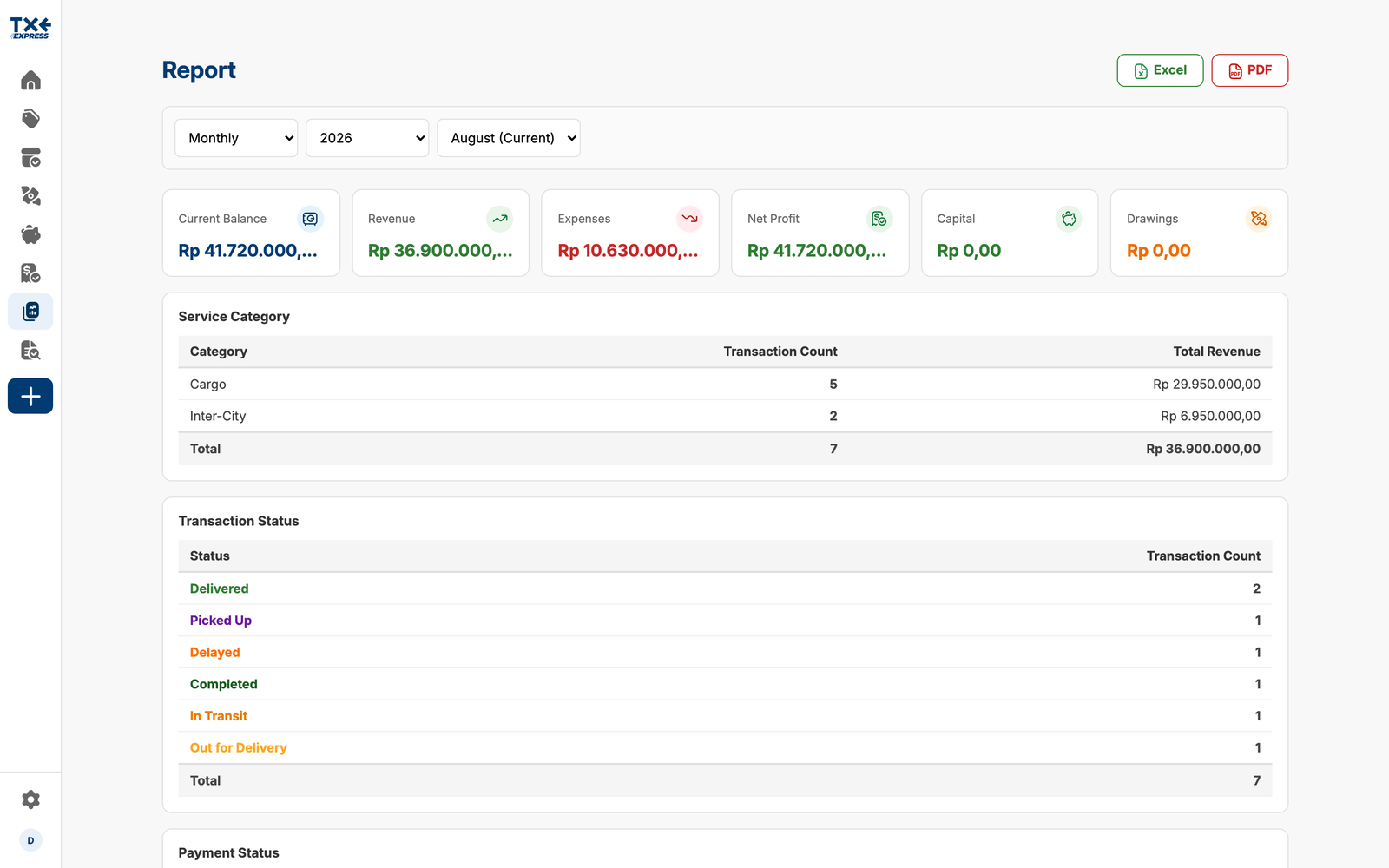Viewport: 1389px width, 868px height.
Task: Open Settings gear icon
Action: (x=30, y=799)
